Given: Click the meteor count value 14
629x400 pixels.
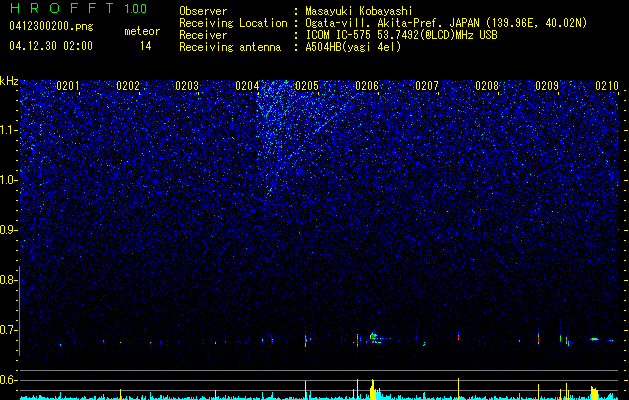Looking at the screenshot, I should pyautogui.click(x=146, y=46).
